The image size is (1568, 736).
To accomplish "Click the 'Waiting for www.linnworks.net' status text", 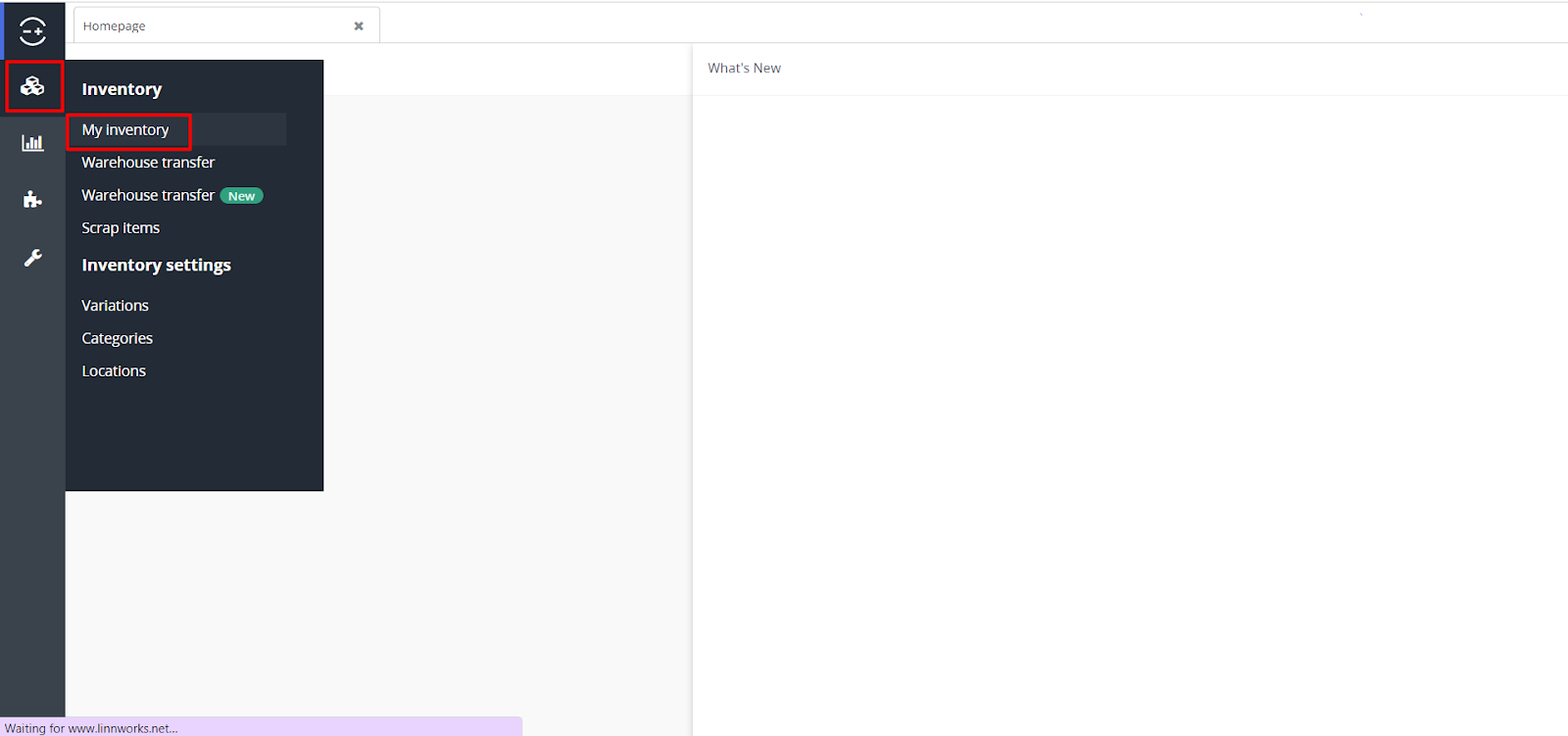I will 91,728.
